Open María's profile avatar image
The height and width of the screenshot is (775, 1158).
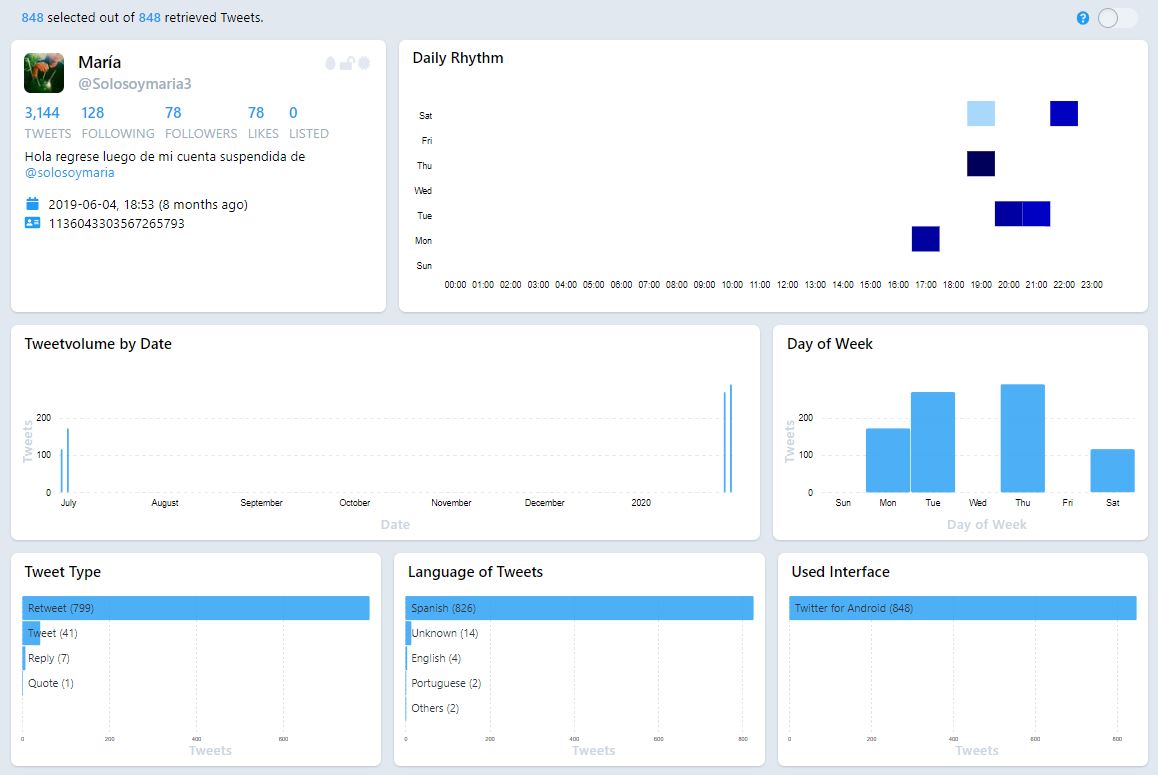pyautogui.click(x=44, y=72)
